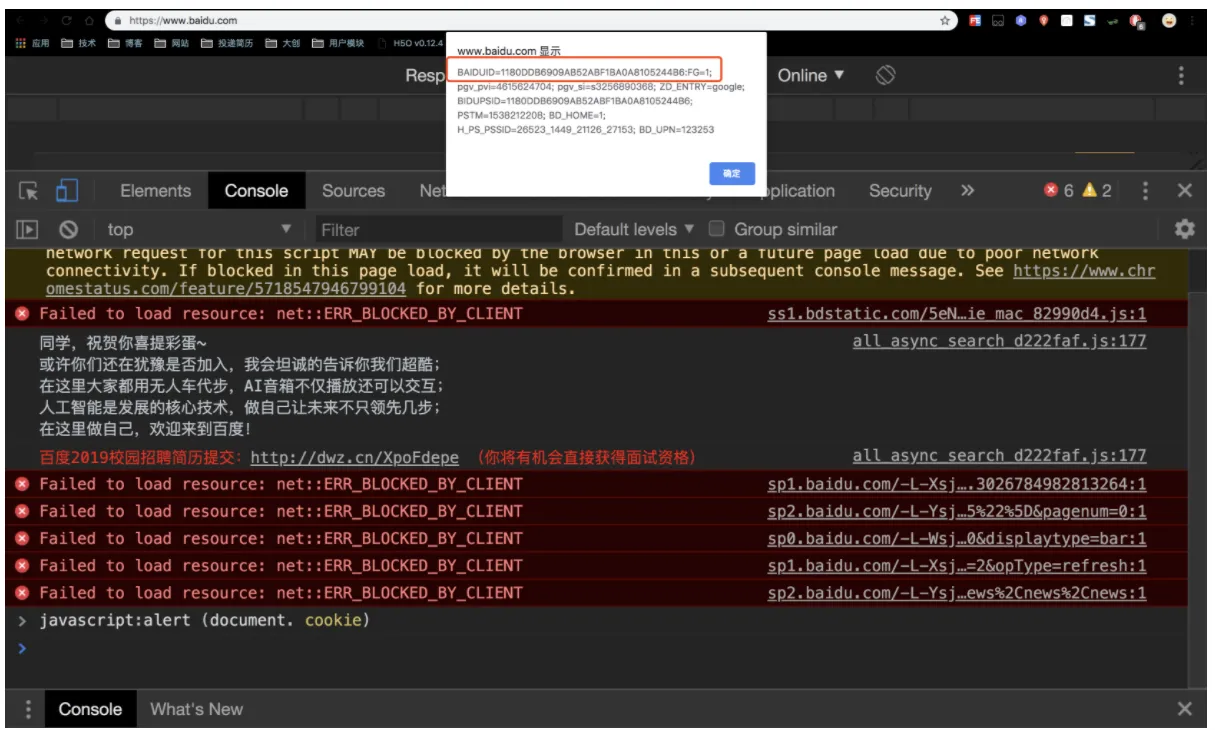This screenshot has width=1215, height=730.
Task: Open the 网站 bookmarks folder
Action: click(171, 43)
